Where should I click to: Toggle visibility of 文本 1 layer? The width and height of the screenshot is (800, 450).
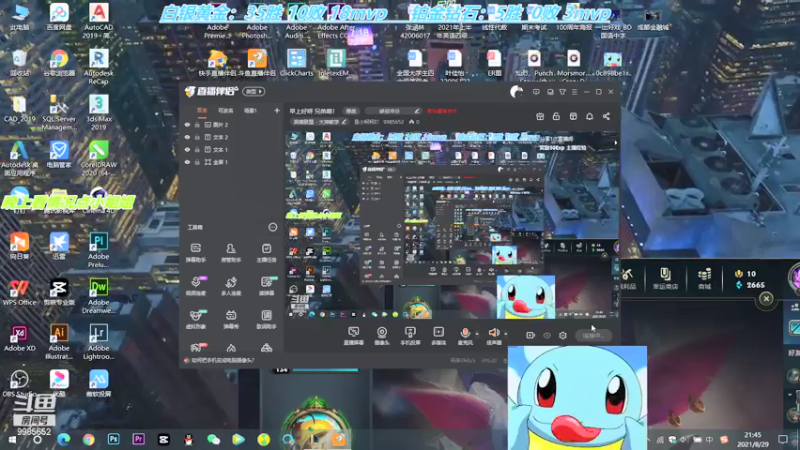[x=187, y=149]
